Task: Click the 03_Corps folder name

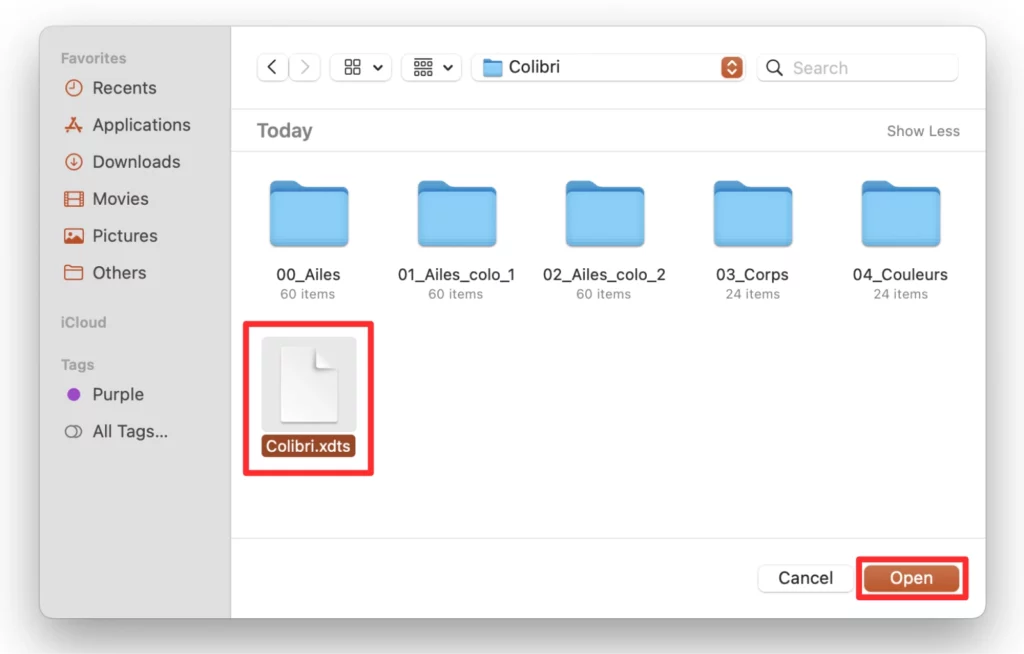Action: [752, 274]
